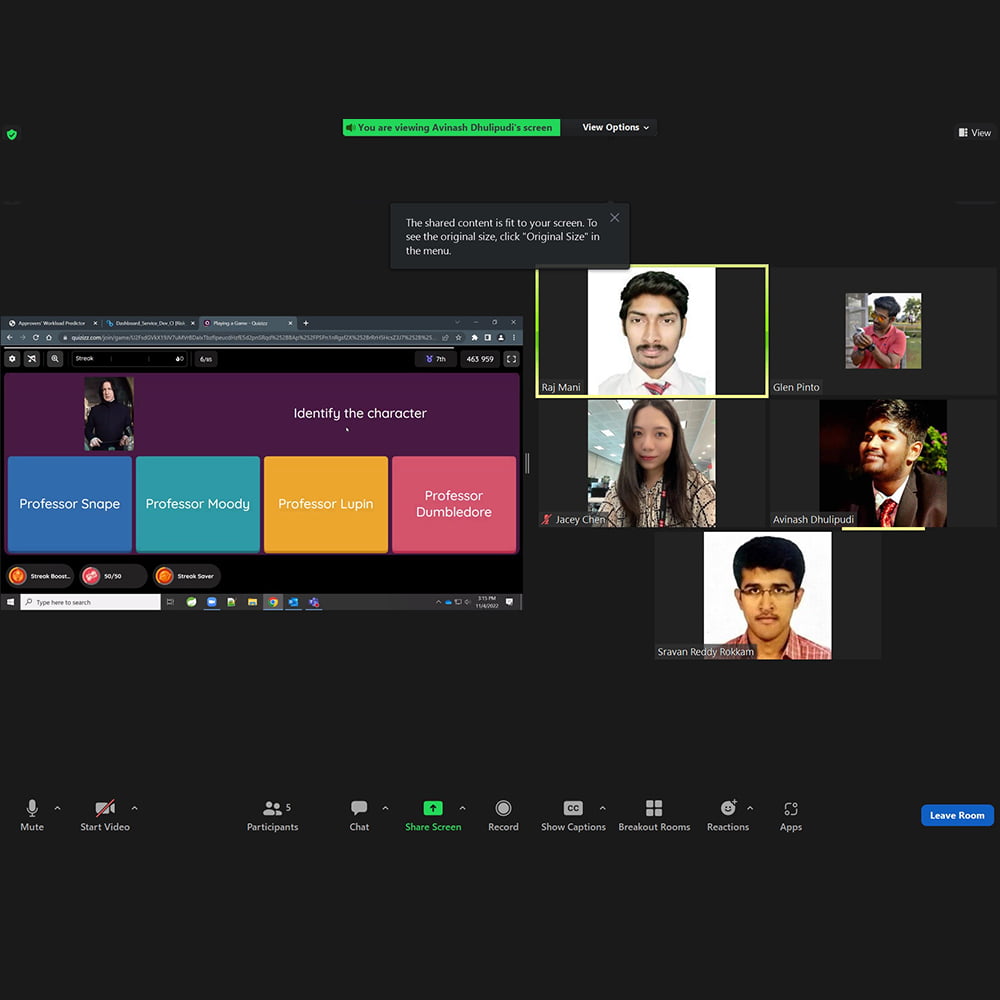Screen dimensions: 1000x1000
Task: Close the shared content size notification
Action: (x=614, y=218)
